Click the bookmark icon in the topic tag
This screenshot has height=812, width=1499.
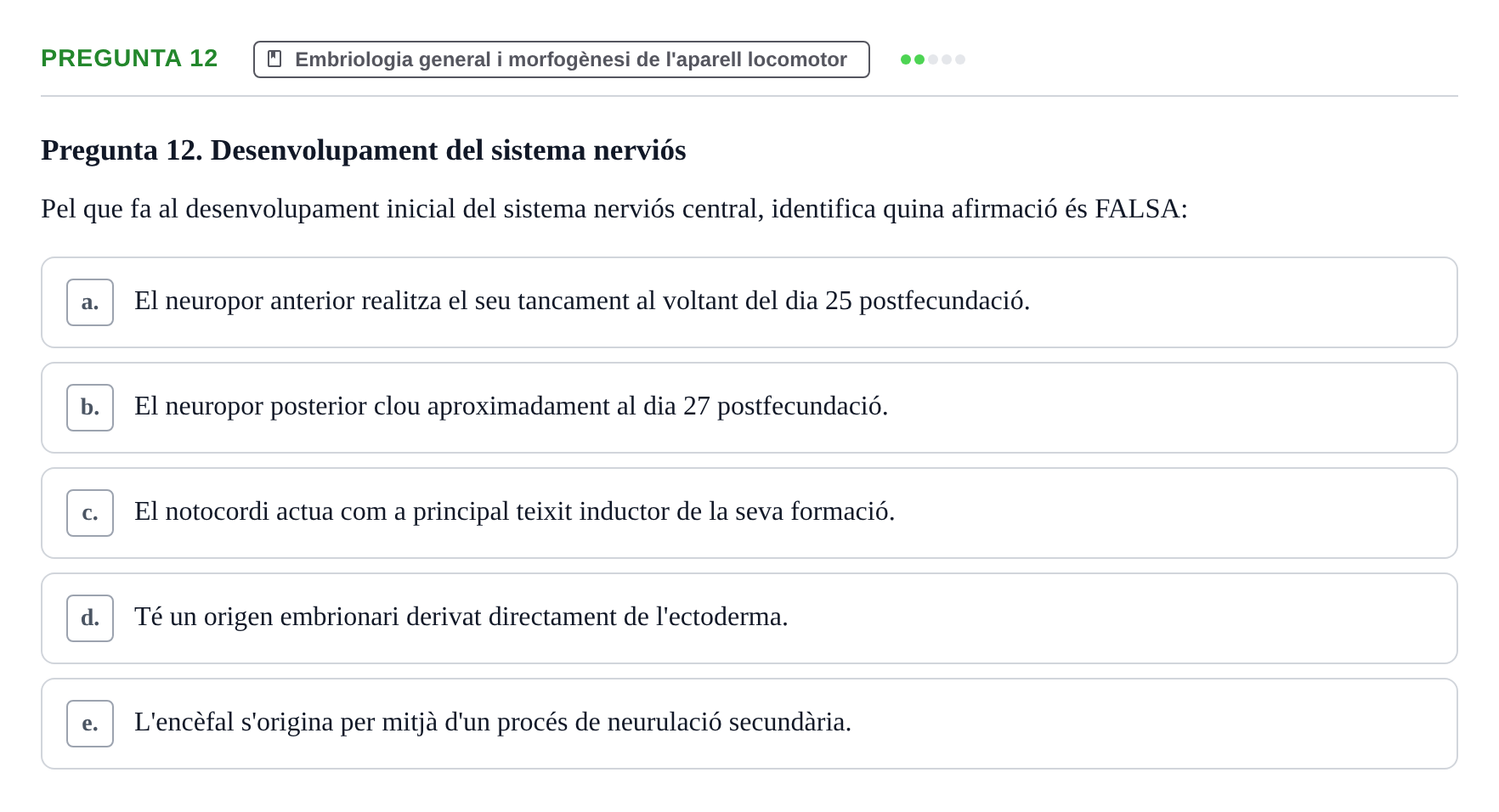point(274,59)
